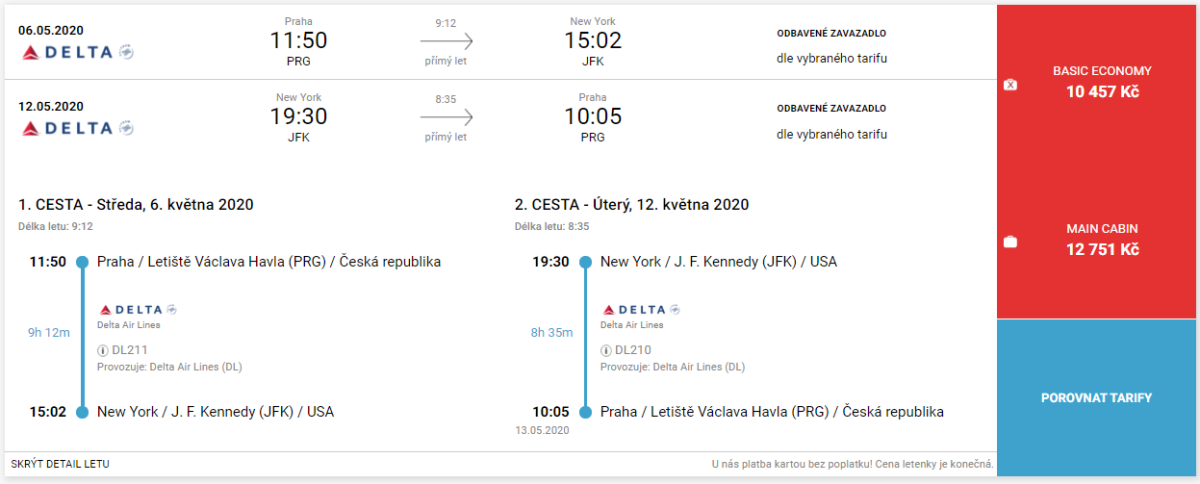1200x484 pixels.
Task: Click the Delta Air Lines logo in the 2. CESTA detail
Action: click(634, 310)
